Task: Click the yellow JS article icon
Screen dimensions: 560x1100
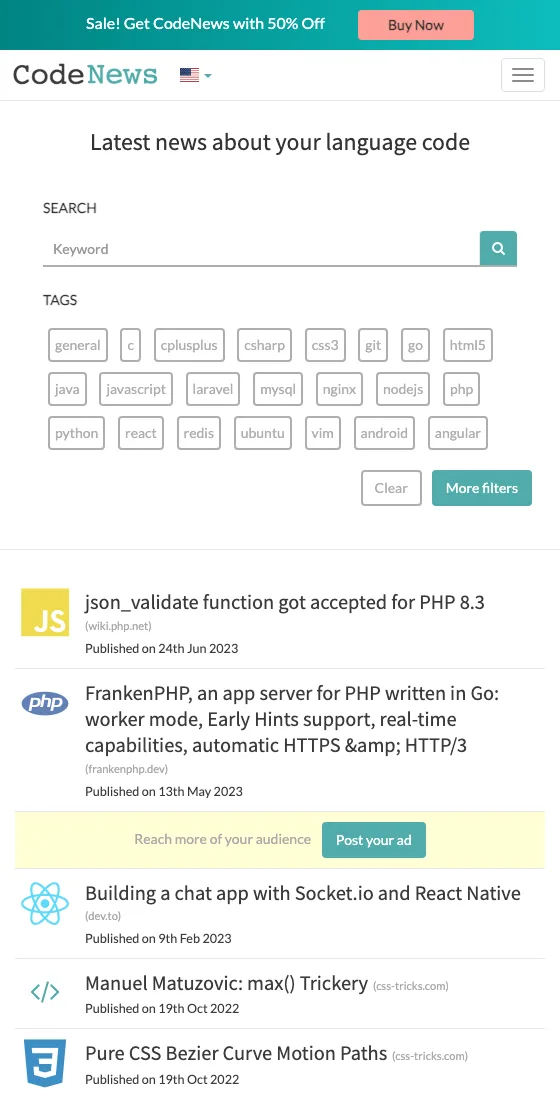Action: click(x=45, y=612)
